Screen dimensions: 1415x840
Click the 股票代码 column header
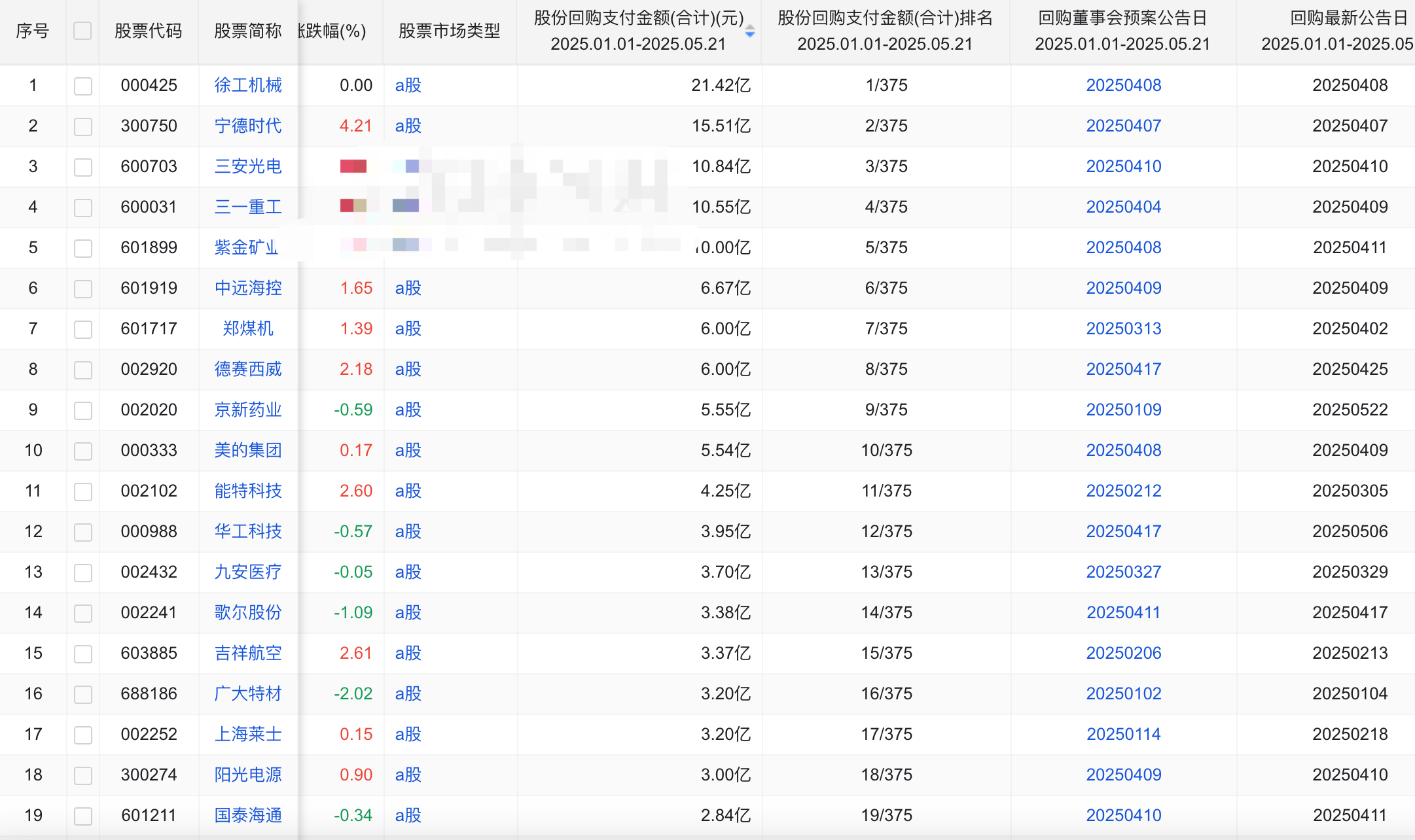149,31
